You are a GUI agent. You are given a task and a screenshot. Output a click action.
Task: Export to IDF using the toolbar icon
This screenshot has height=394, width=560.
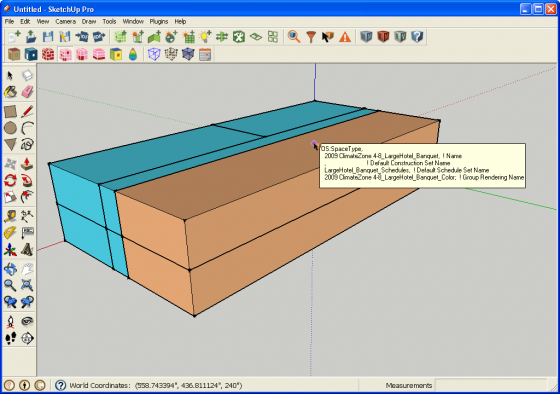(99, 37)
